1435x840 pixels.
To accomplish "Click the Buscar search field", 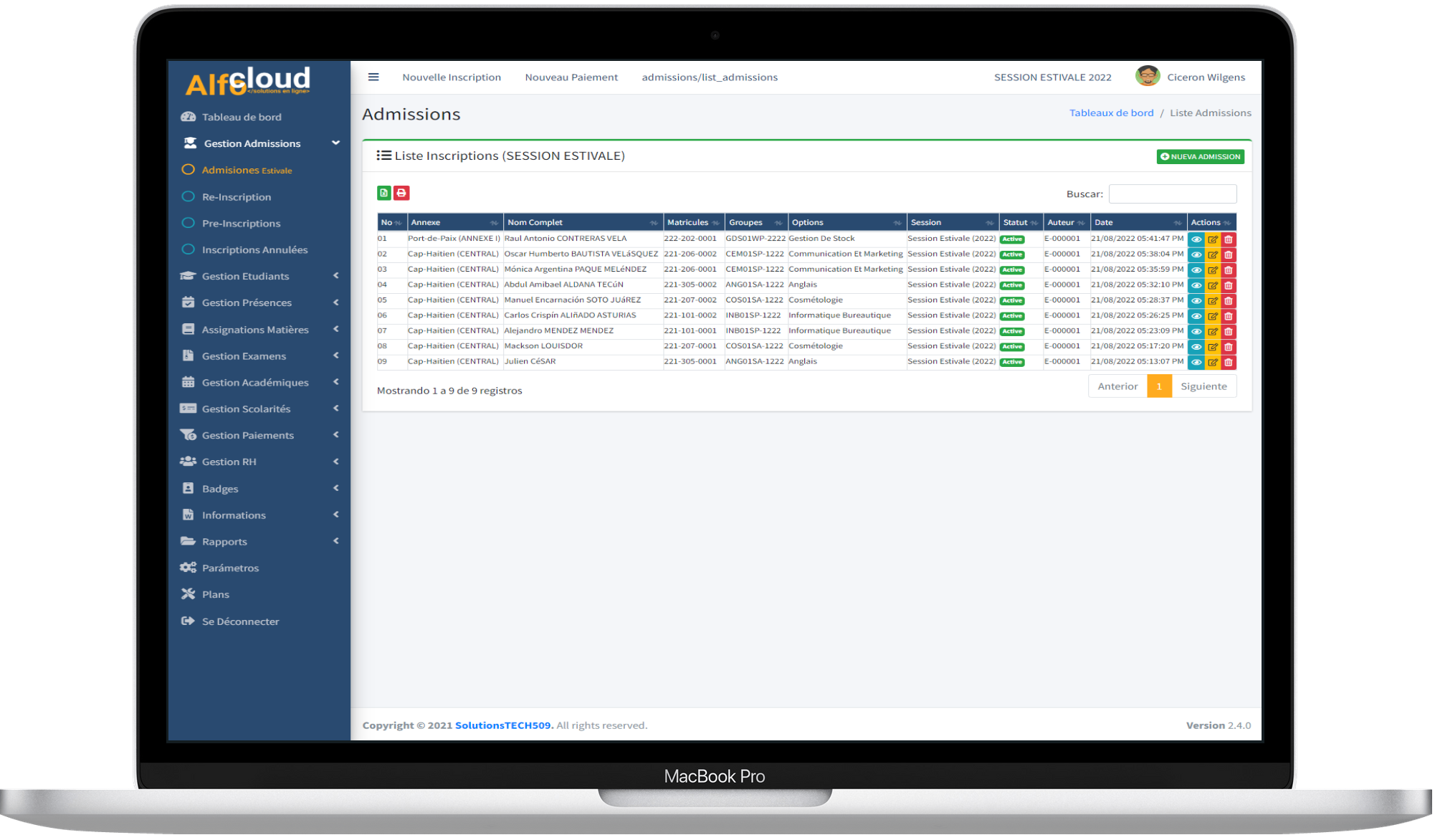I will tap(1172, 194).
